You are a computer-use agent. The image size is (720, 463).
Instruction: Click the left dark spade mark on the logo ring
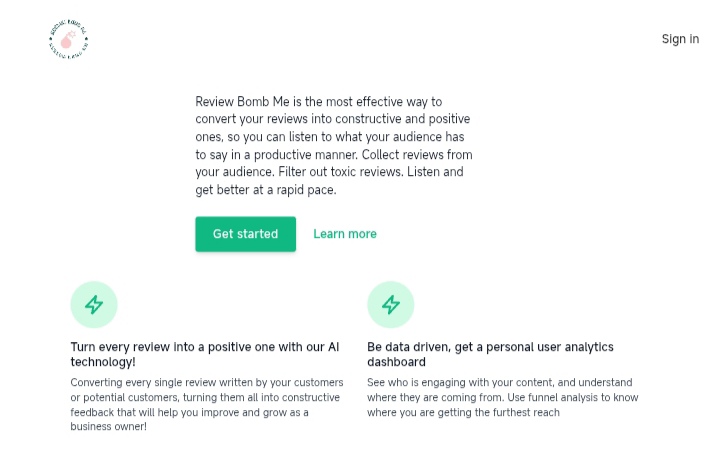[x=51, y=39]
